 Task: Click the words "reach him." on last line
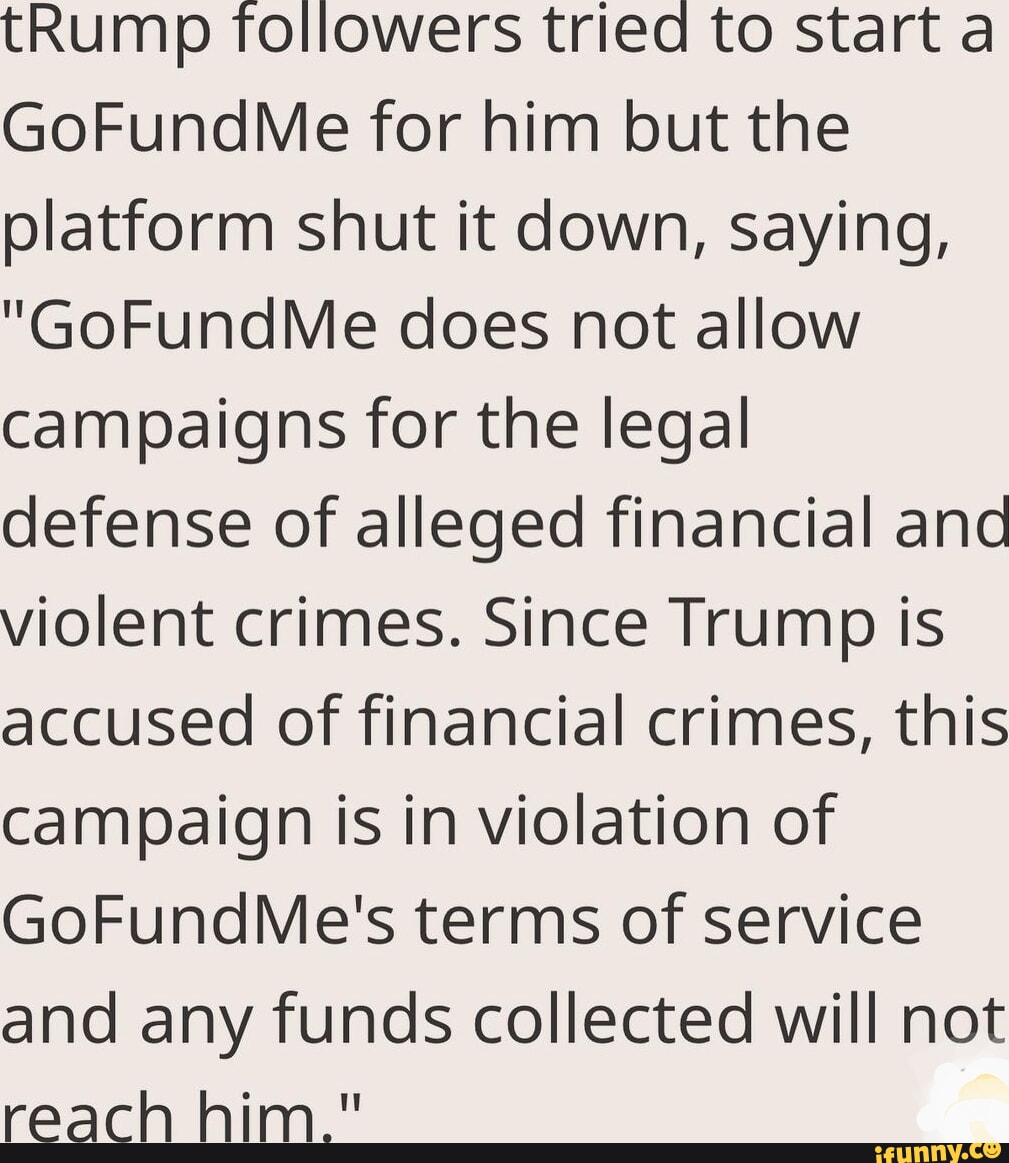(x=170, y=1116)
